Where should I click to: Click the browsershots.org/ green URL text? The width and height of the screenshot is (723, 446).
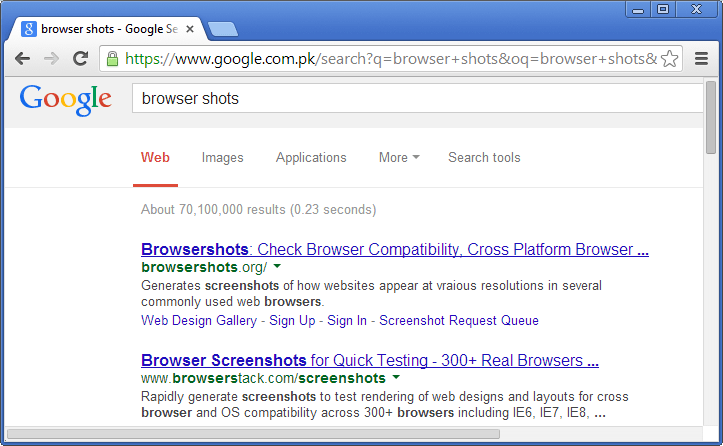coord(204,267)
